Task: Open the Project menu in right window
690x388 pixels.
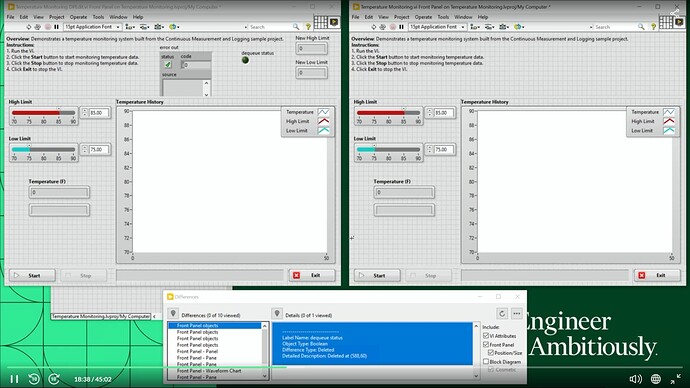Action: 401,17
